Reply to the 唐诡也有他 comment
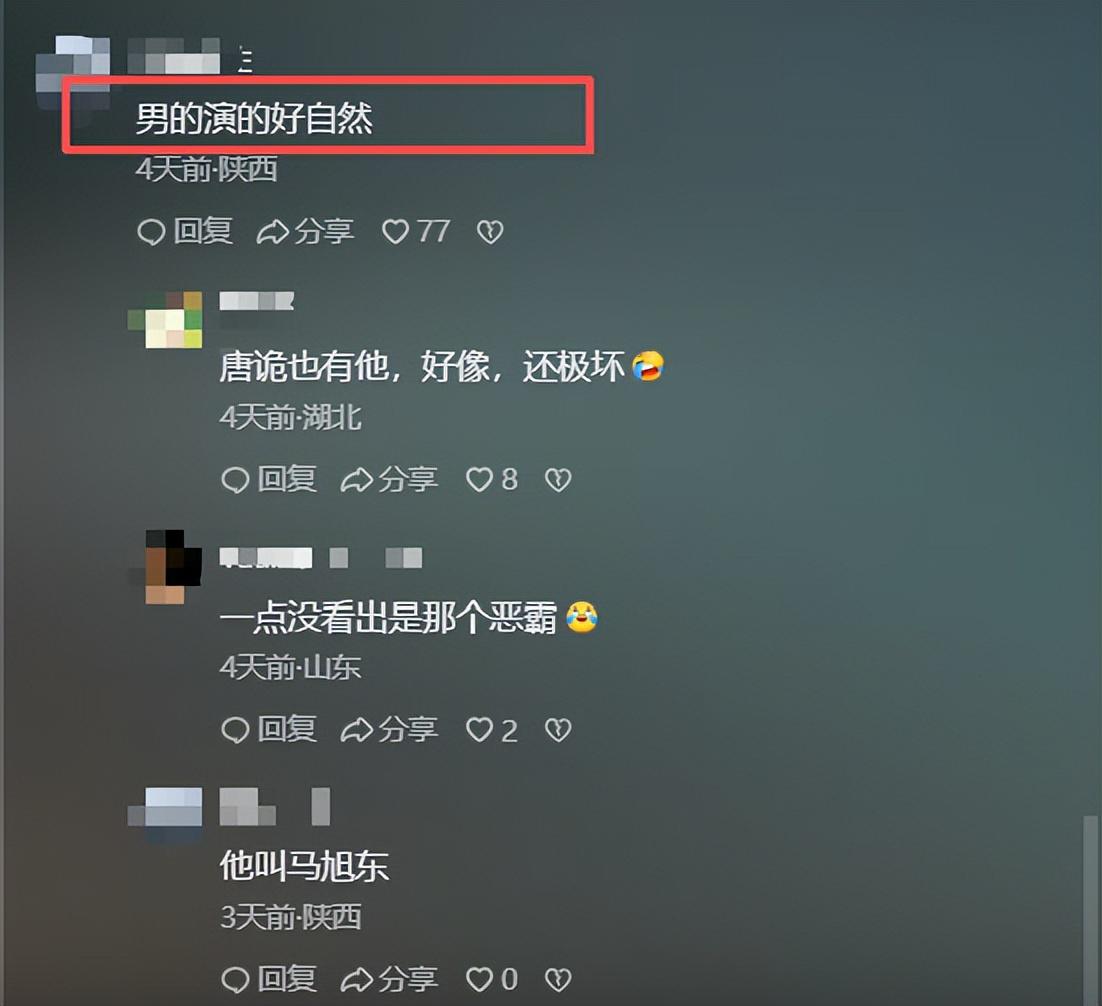Screen dimensions: 1102x1006 click(268, 480)
